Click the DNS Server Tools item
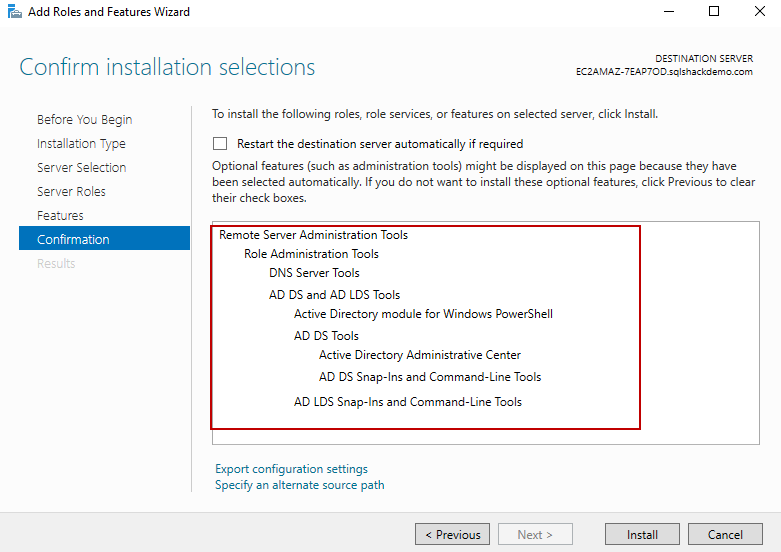 pyautogui.click(x=314, y=273)
